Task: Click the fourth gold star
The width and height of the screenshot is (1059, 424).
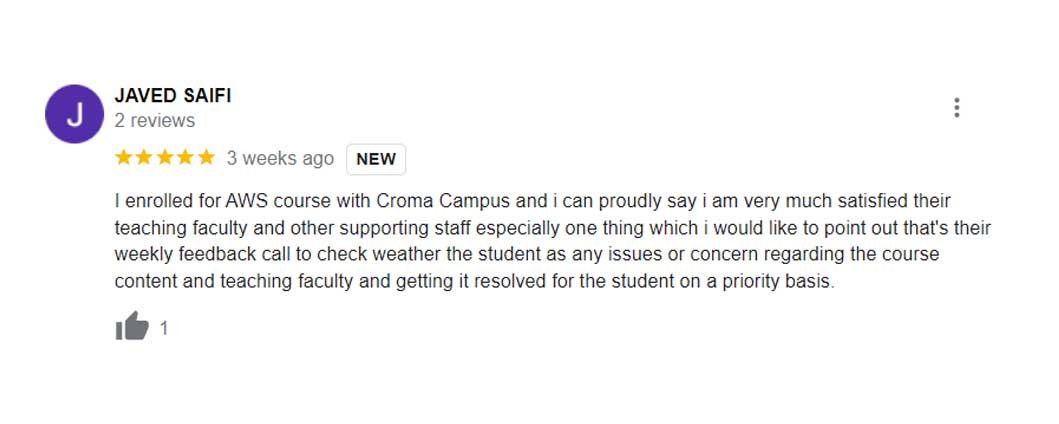Action: point(186,158)
